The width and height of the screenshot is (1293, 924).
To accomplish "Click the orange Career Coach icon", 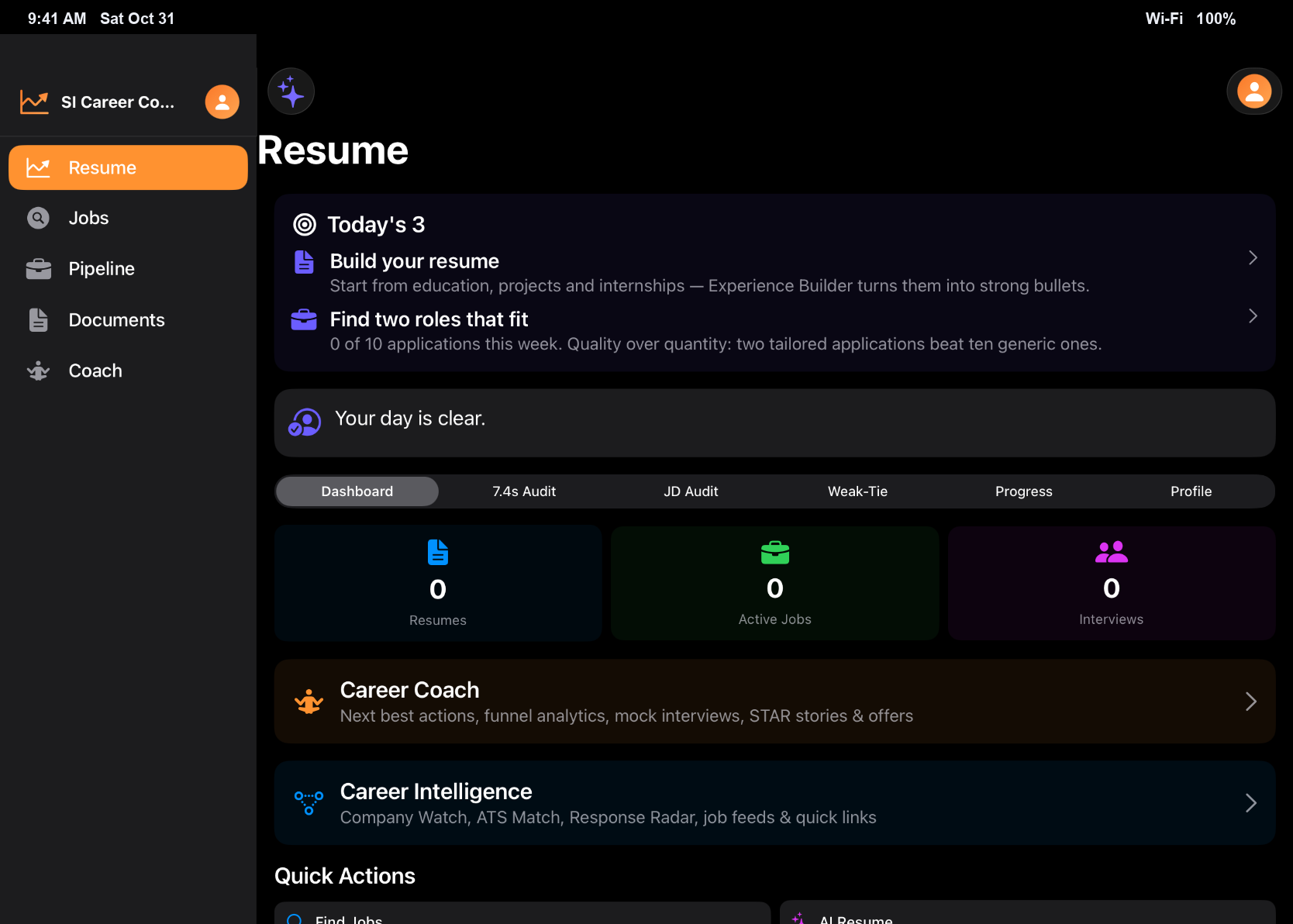I will 309,702.
